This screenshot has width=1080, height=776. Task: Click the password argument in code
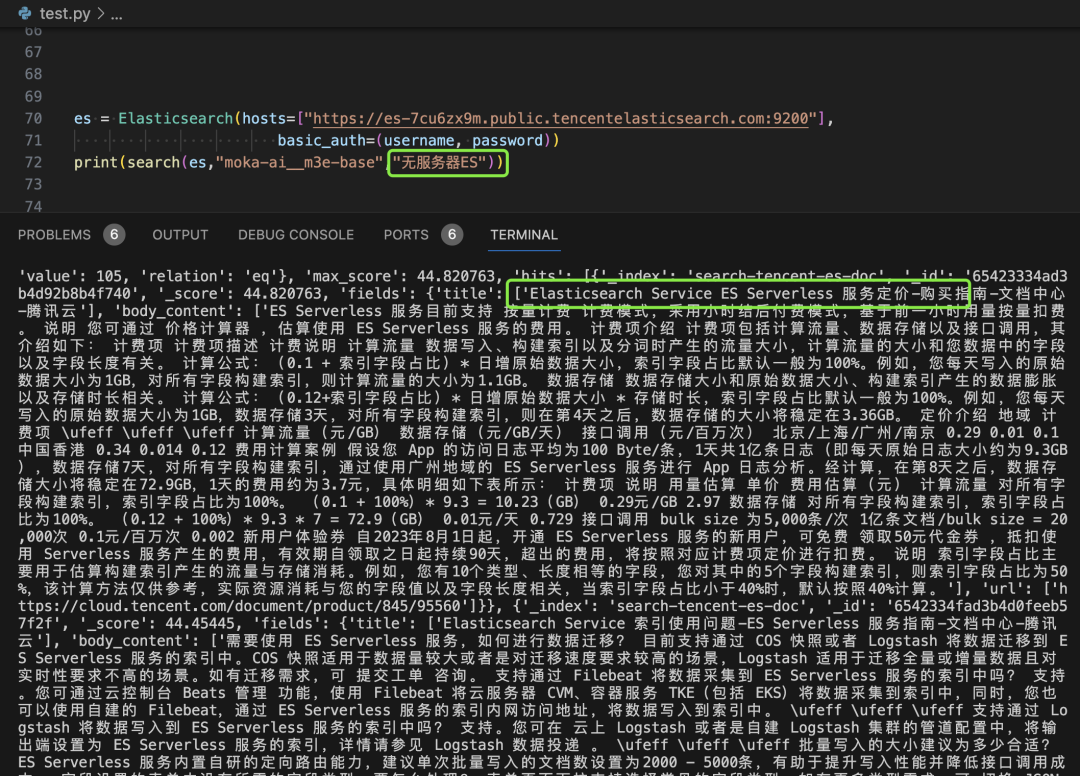coord(508,140)
